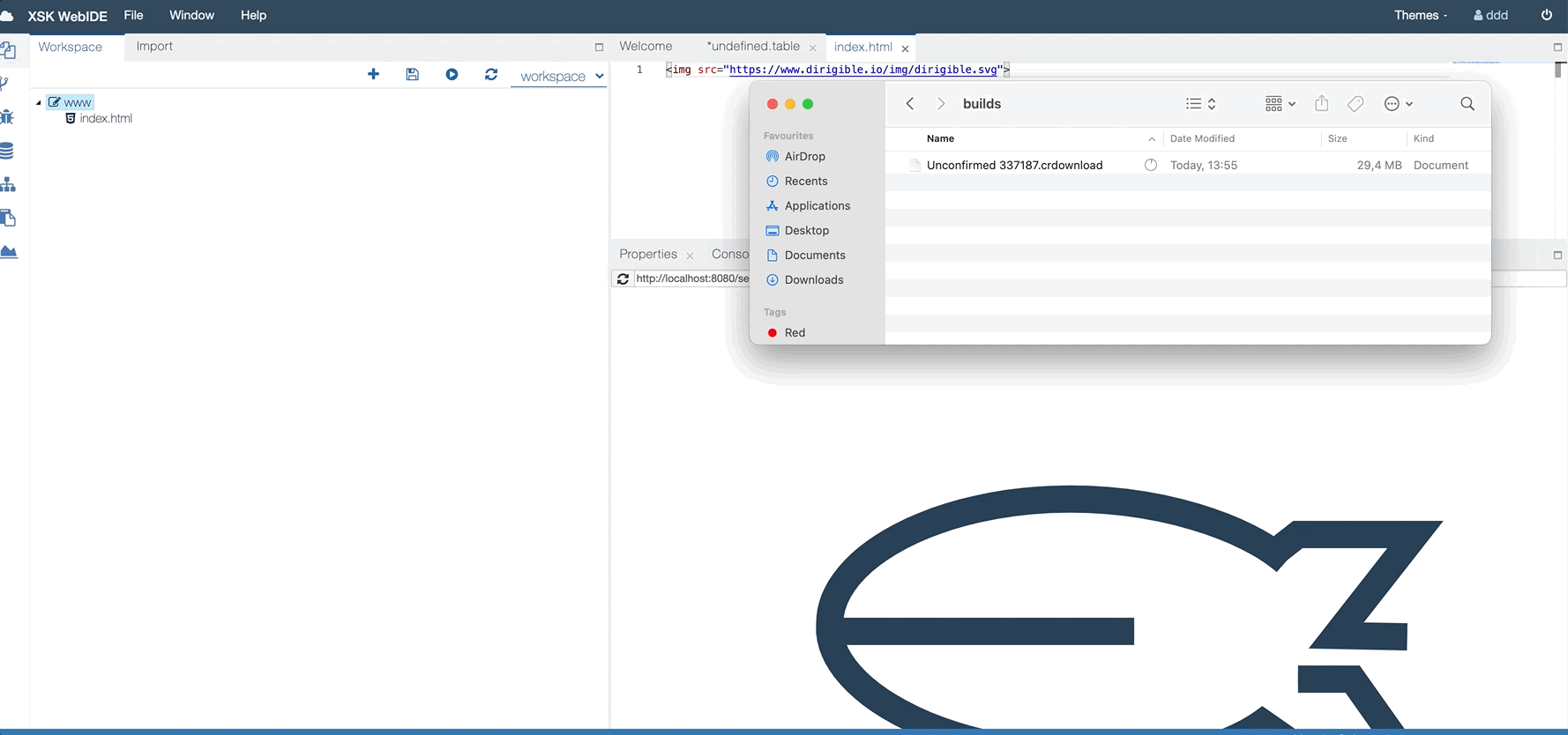Select the Workspace tab
Viewport: 1568px width, 735px height.
click(x=70, y=48)
